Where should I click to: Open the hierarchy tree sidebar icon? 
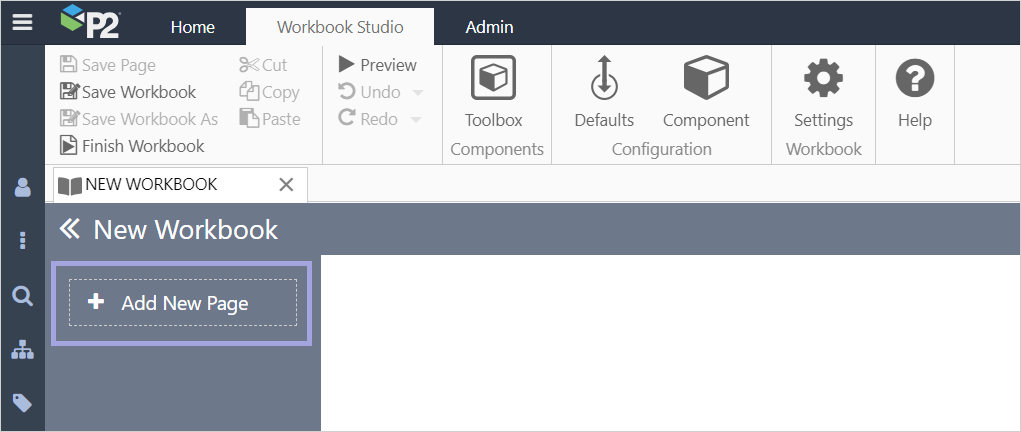click(22, 350)
